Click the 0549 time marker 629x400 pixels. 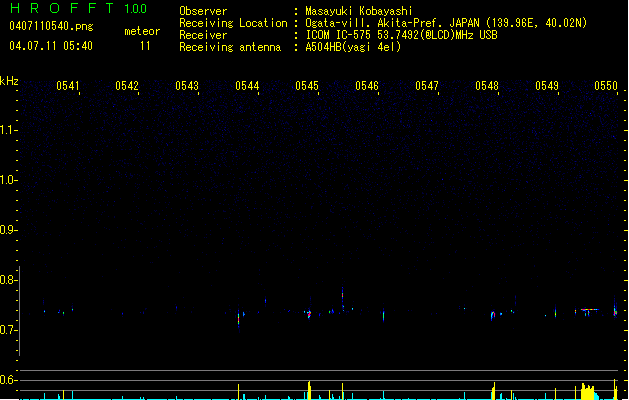tap(547, 86)
